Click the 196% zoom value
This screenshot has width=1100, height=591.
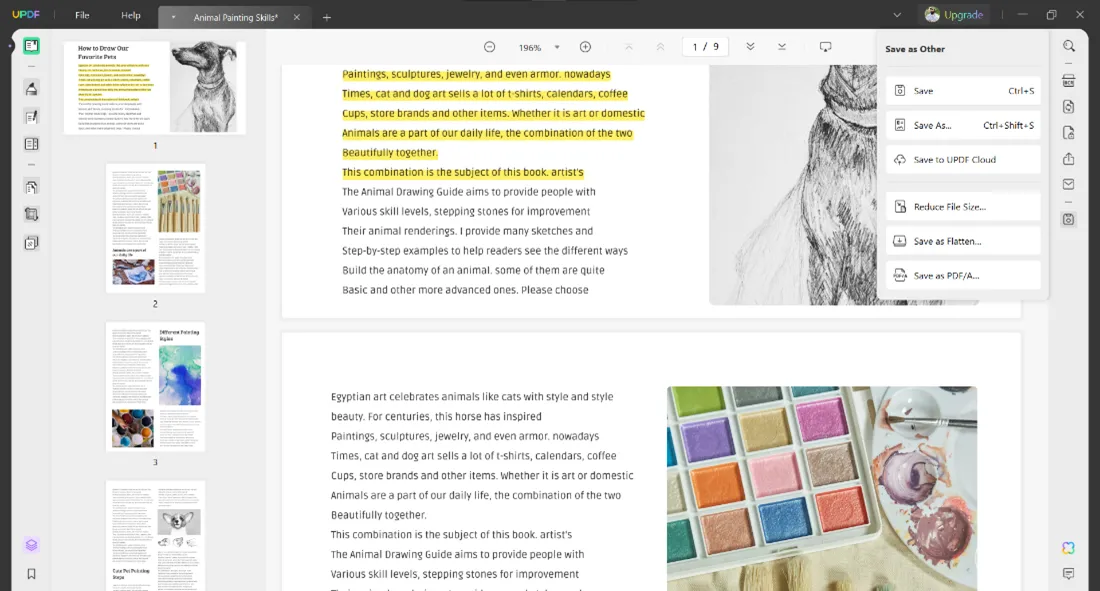point(530,48)
